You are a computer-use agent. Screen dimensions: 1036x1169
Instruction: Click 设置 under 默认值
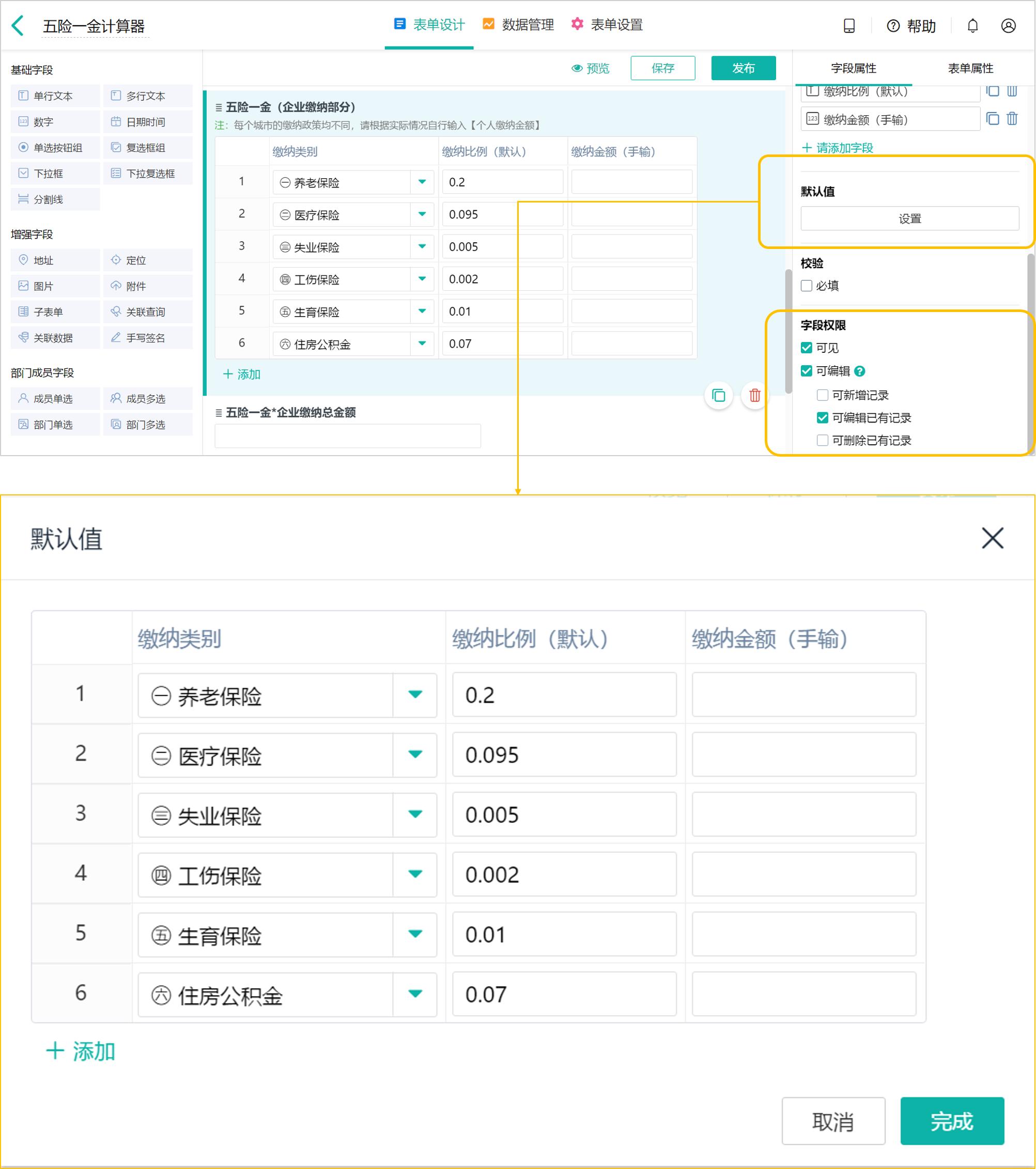[909, 218]
